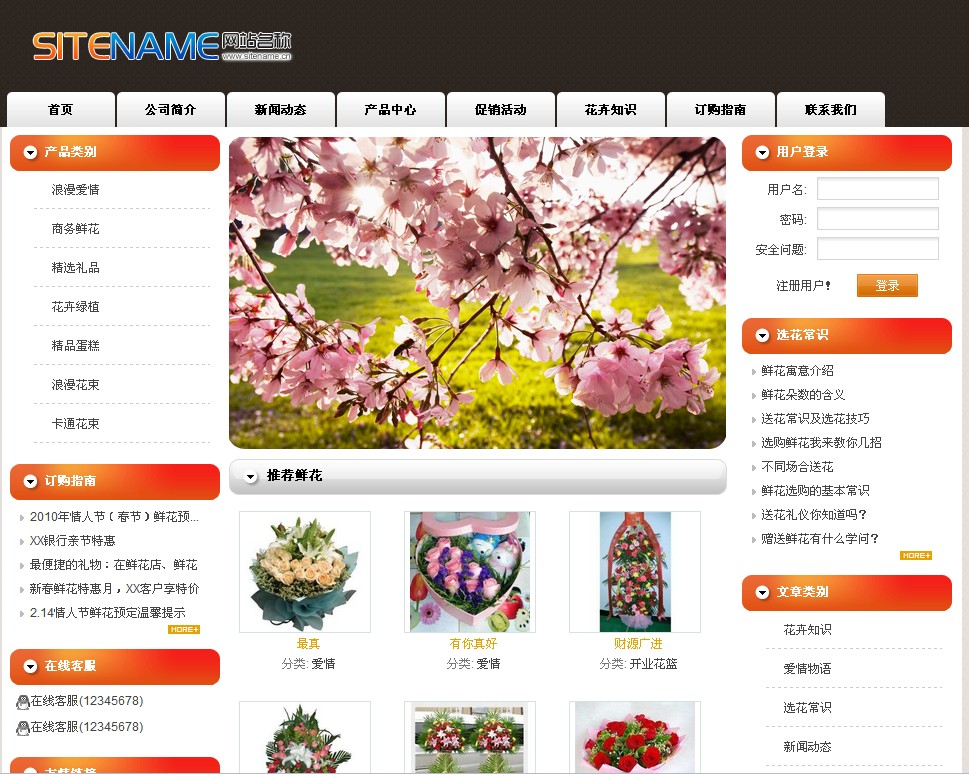Viewport: 969px width, 774px height.
Task: Collapse the 产品类别 panel arrow icon
Action: tap(30, 153)
